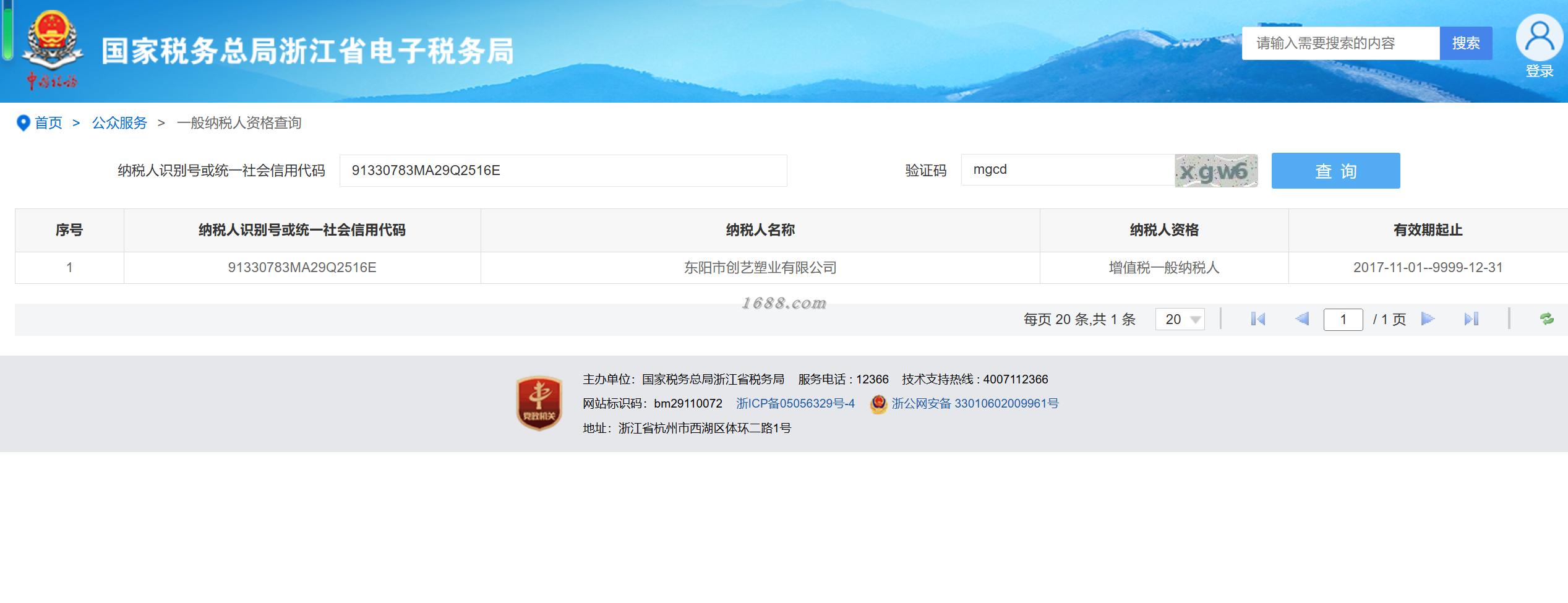
Task: Focus the top search content input
Action: click(1341, 43)
